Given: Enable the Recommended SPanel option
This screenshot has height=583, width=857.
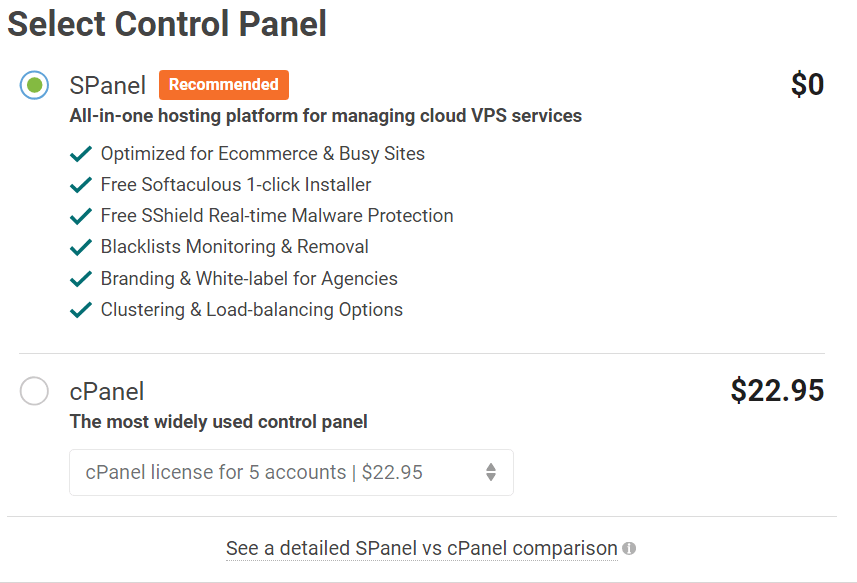Looking at the screenshot, I should 33,85.
